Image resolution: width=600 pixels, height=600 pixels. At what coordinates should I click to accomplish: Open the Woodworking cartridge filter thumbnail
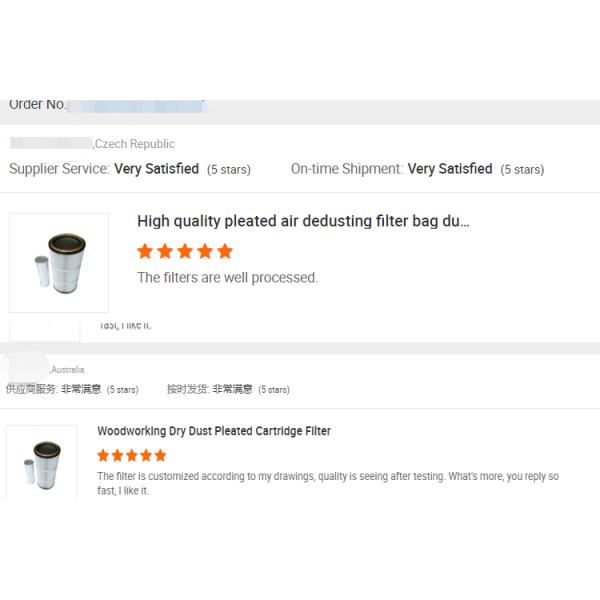[41, 462]
